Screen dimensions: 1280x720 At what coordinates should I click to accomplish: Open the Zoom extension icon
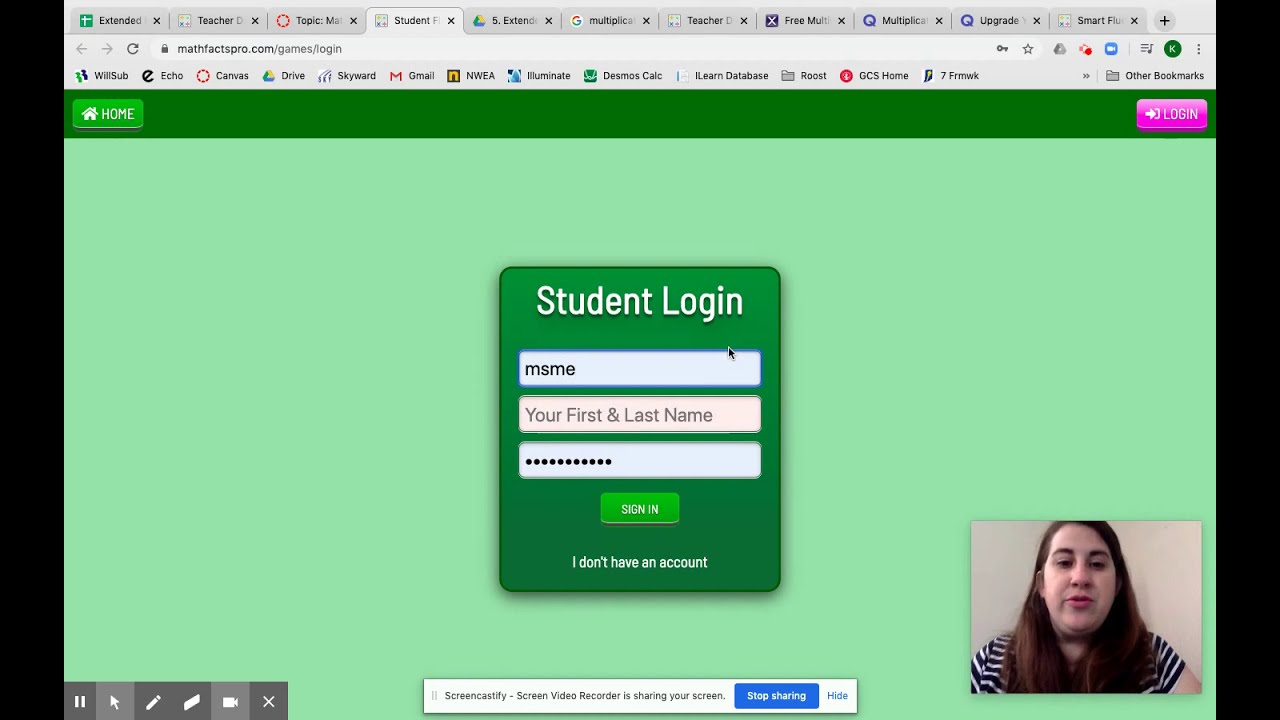pos(1111,49)
